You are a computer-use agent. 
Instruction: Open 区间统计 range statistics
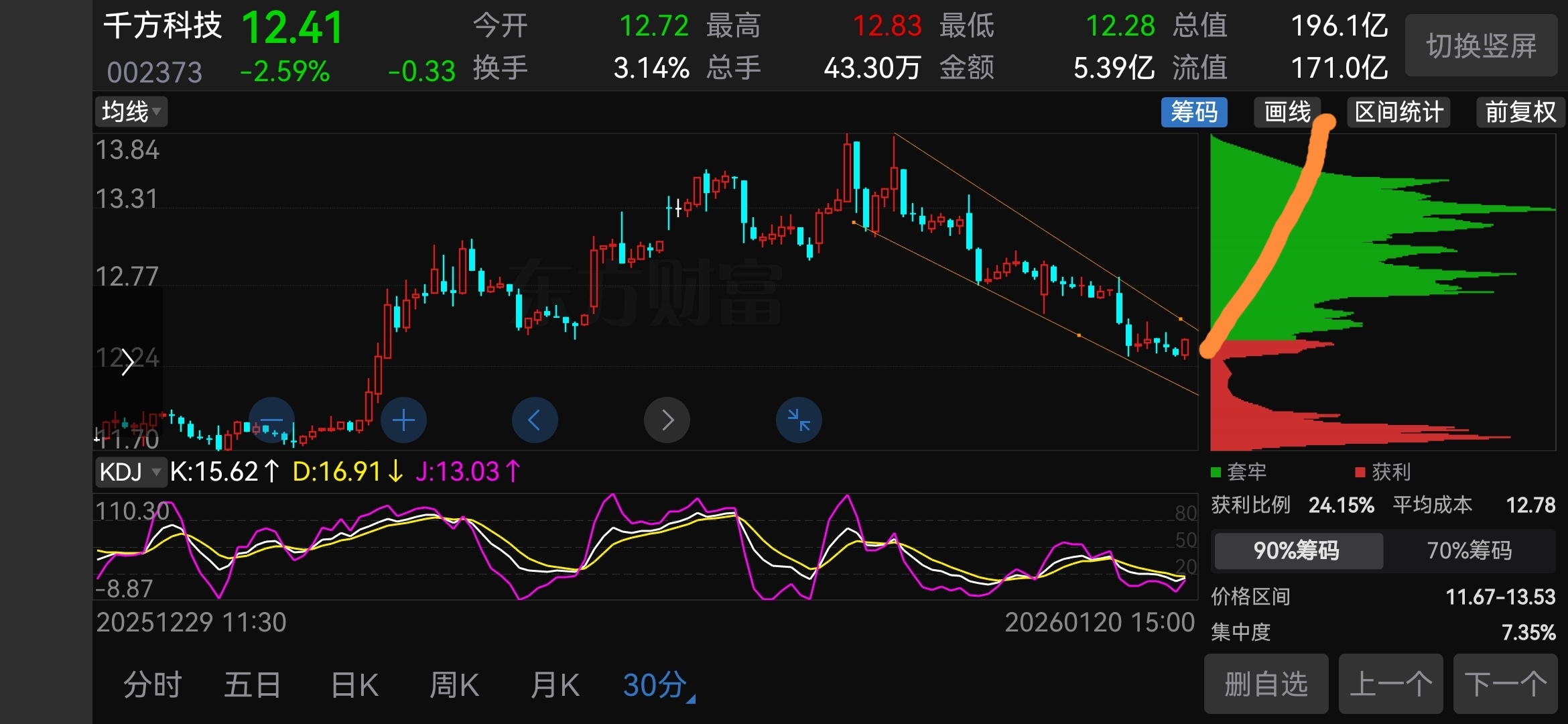(1398, 112)
